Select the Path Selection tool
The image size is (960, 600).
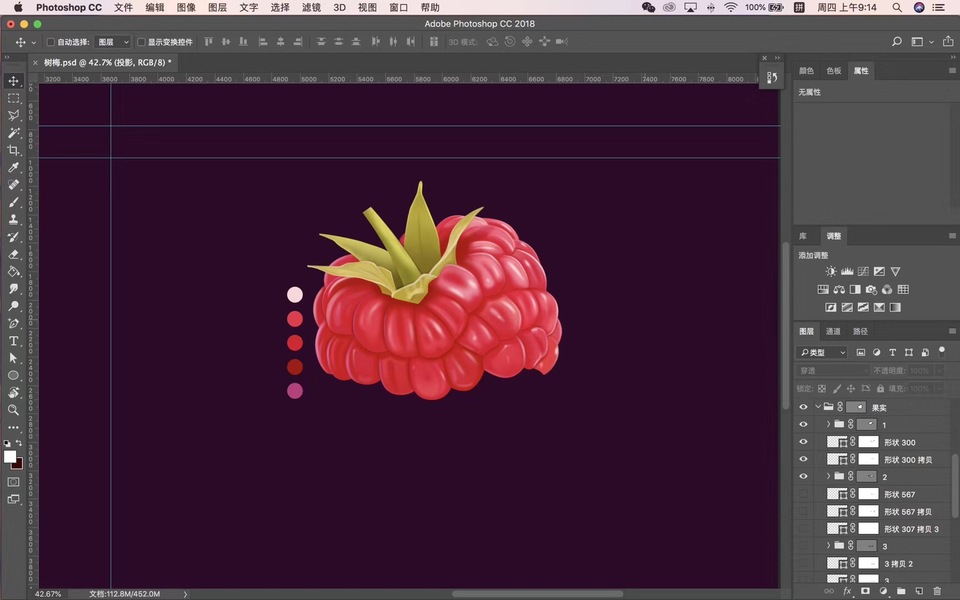point(13,358)
